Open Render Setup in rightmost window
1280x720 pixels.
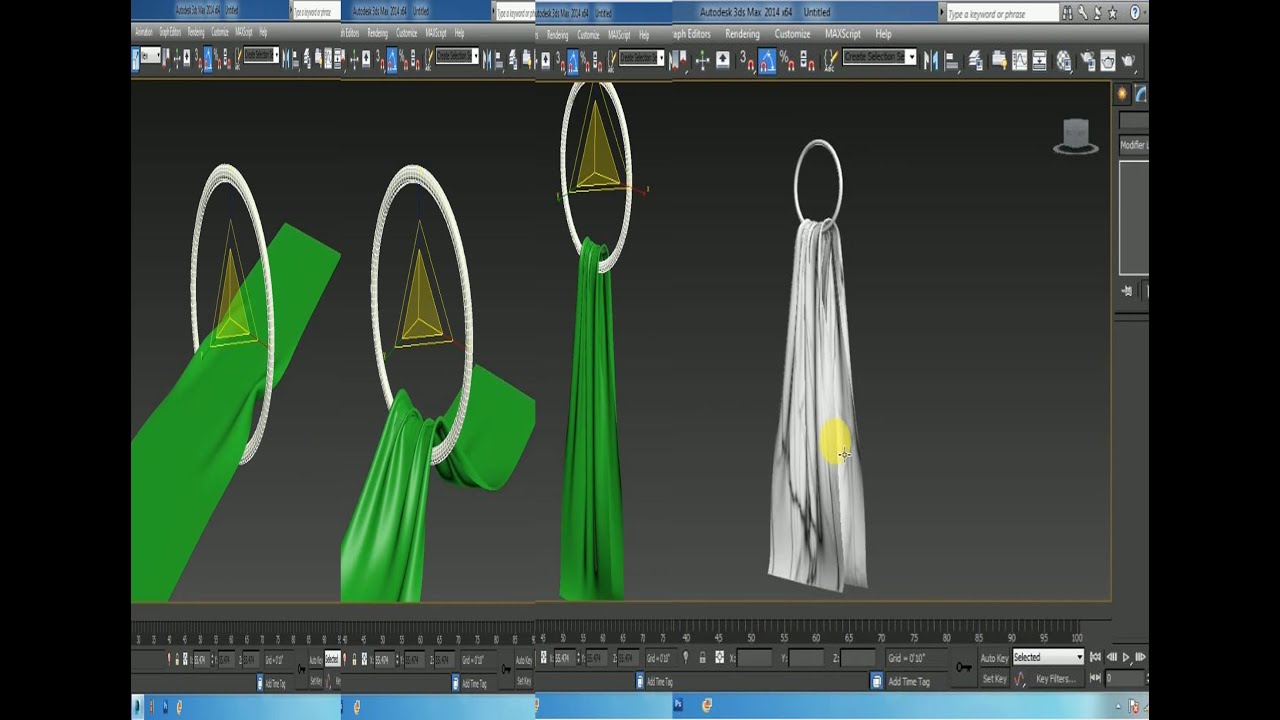pos(1087,60)
